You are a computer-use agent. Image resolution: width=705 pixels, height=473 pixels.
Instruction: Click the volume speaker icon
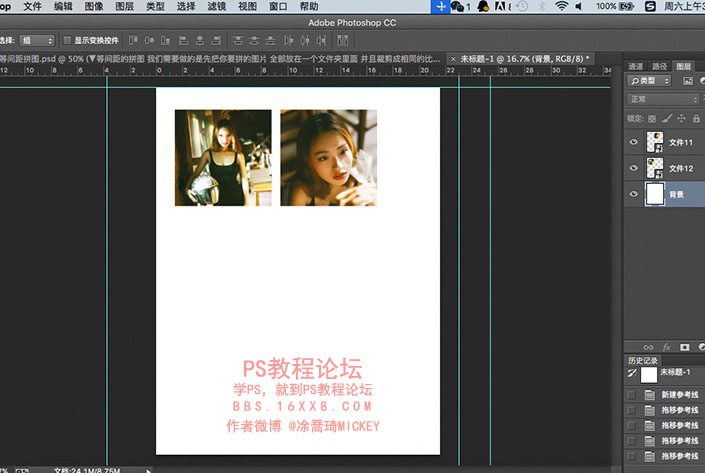(x=579, y=6)
